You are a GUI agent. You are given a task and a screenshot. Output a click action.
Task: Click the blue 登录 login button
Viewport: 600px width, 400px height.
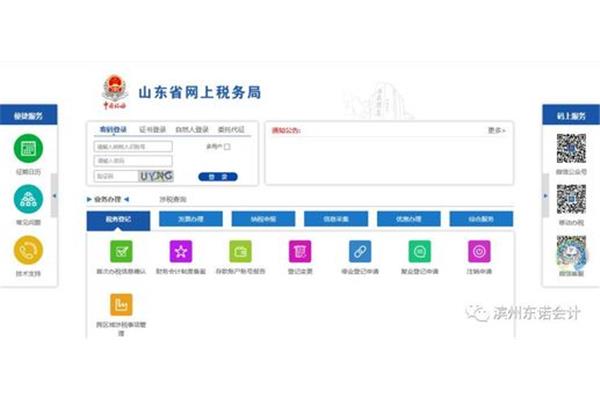[x=218, y=176]
